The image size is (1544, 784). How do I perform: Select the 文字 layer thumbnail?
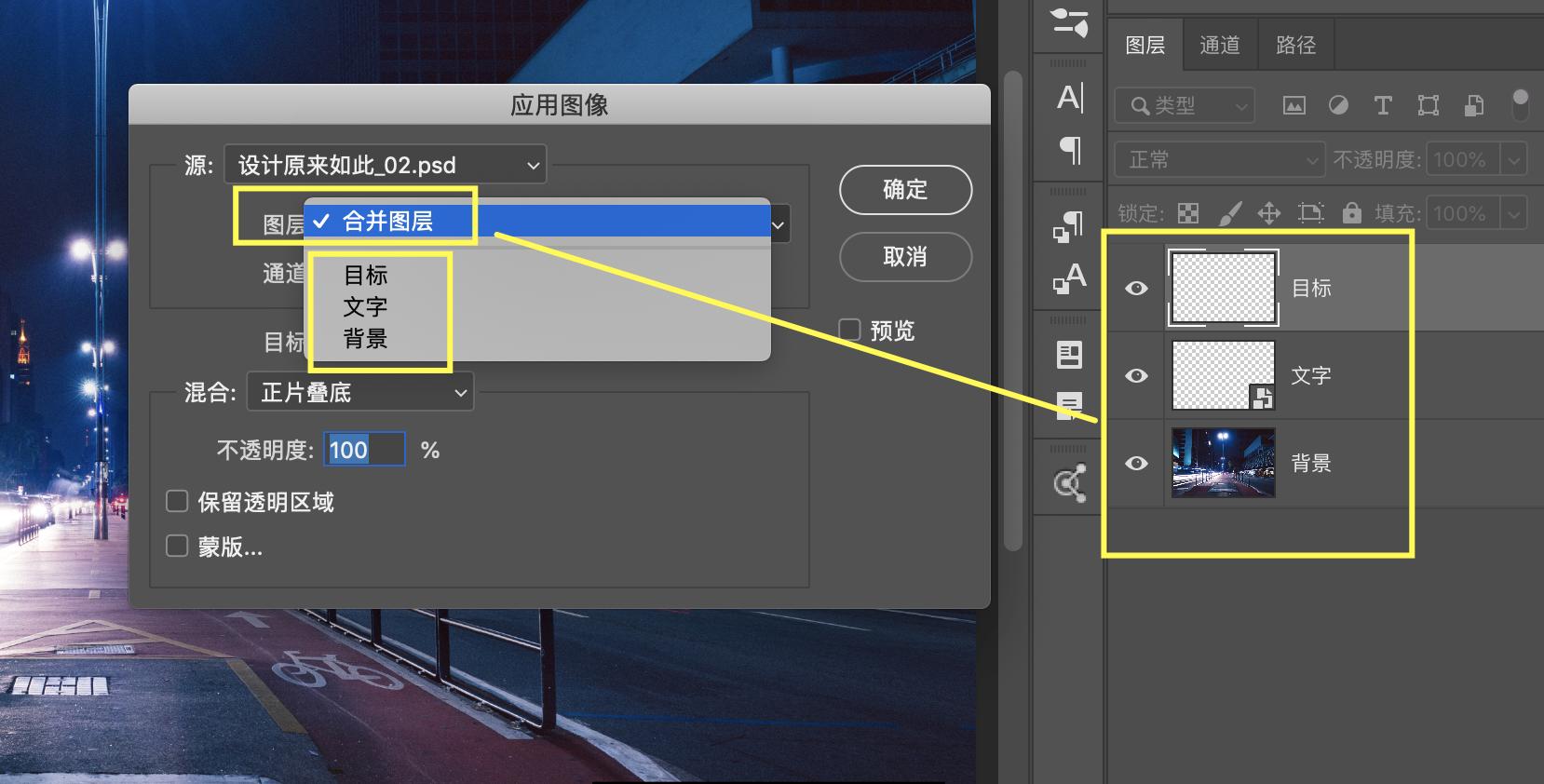coord(1223,375)
